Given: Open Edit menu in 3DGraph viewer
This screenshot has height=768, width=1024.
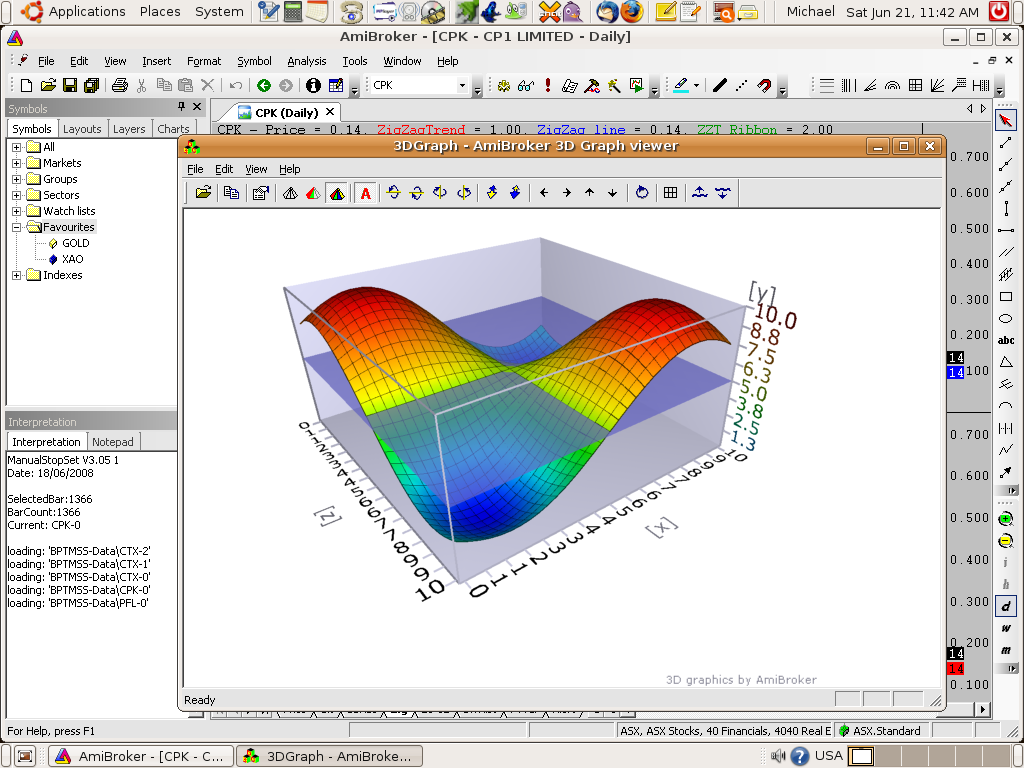Looking at the screenshot, I should pos(224,169).
